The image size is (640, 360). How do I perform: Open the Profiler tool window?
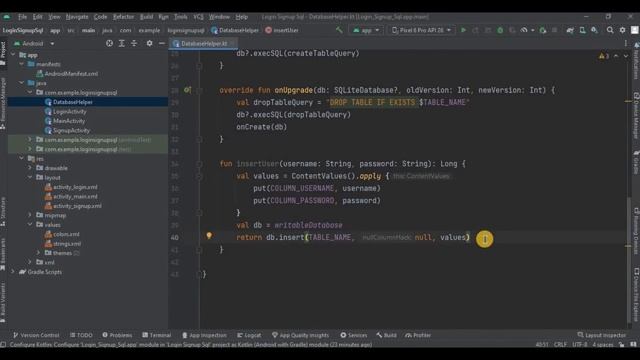pos(418,335)
